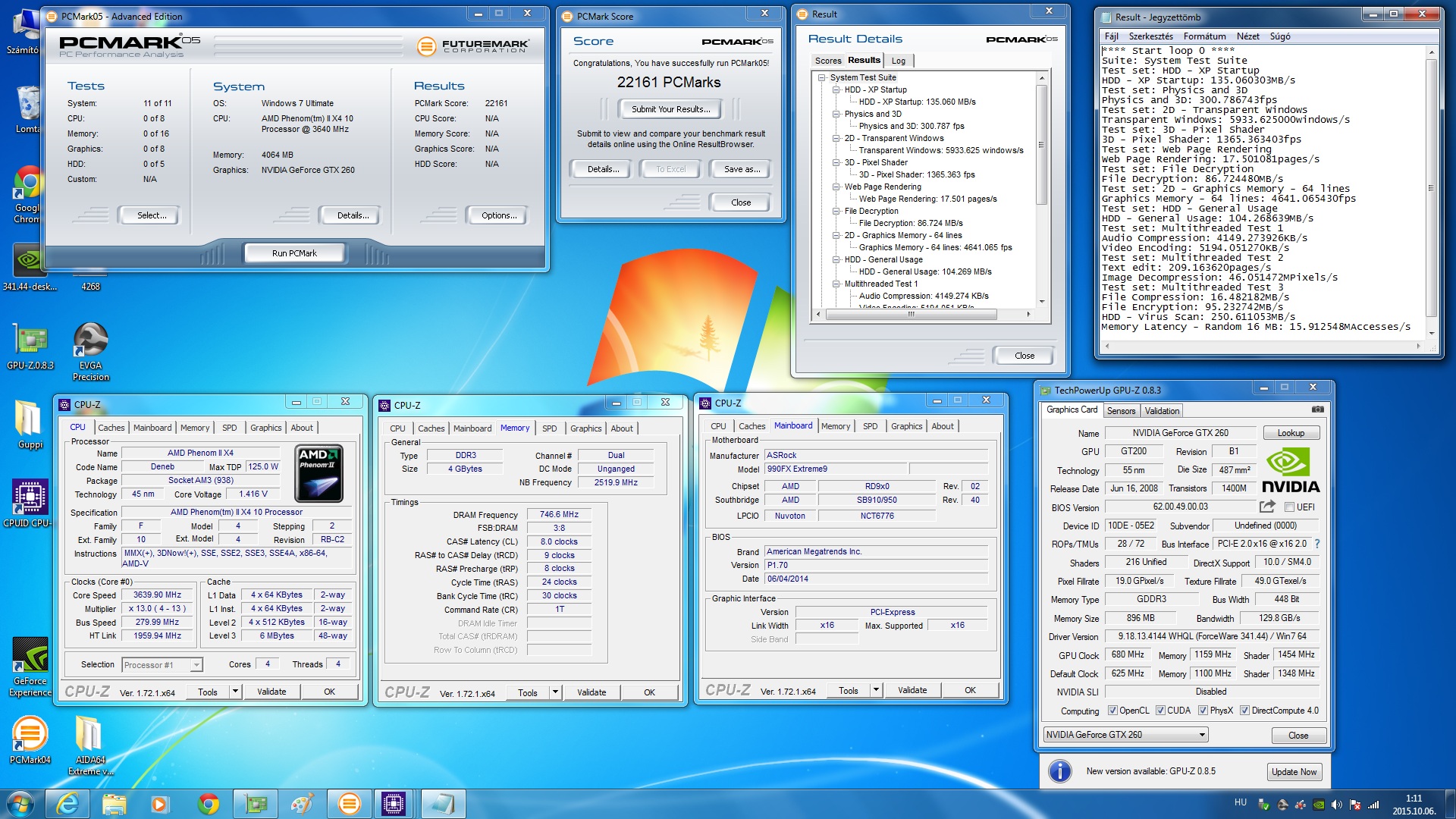
Task: Open the GeForce Experience desktop icon
Action: (x=30, y=667)
